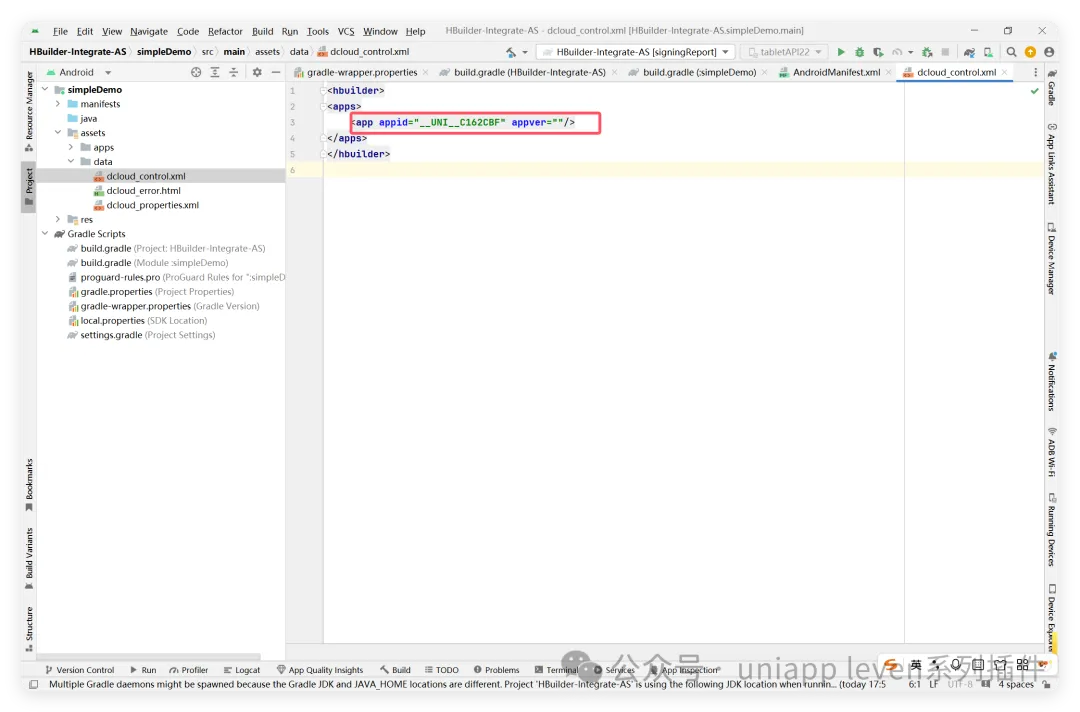Sync Project with Gradle Files icon
This screenshot has height=712, width=1080.
[x=969, y=52]
